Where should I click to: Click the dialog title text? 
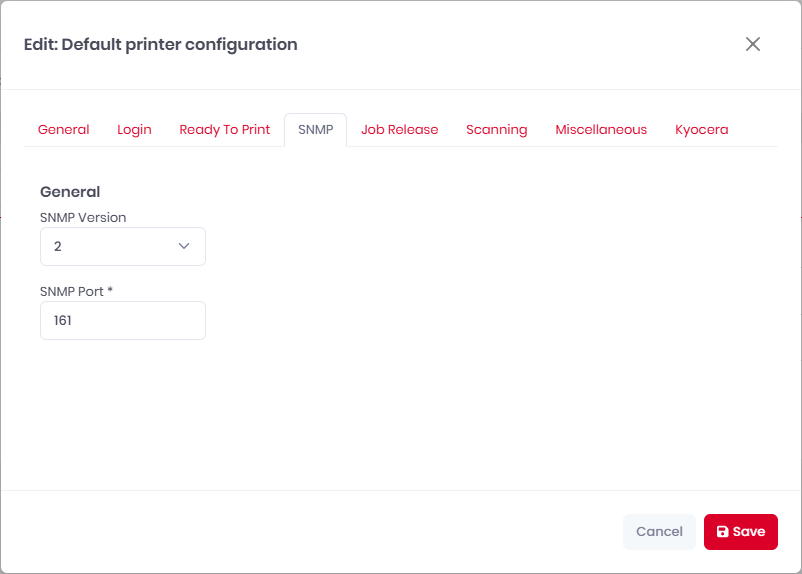pos(160,44)
